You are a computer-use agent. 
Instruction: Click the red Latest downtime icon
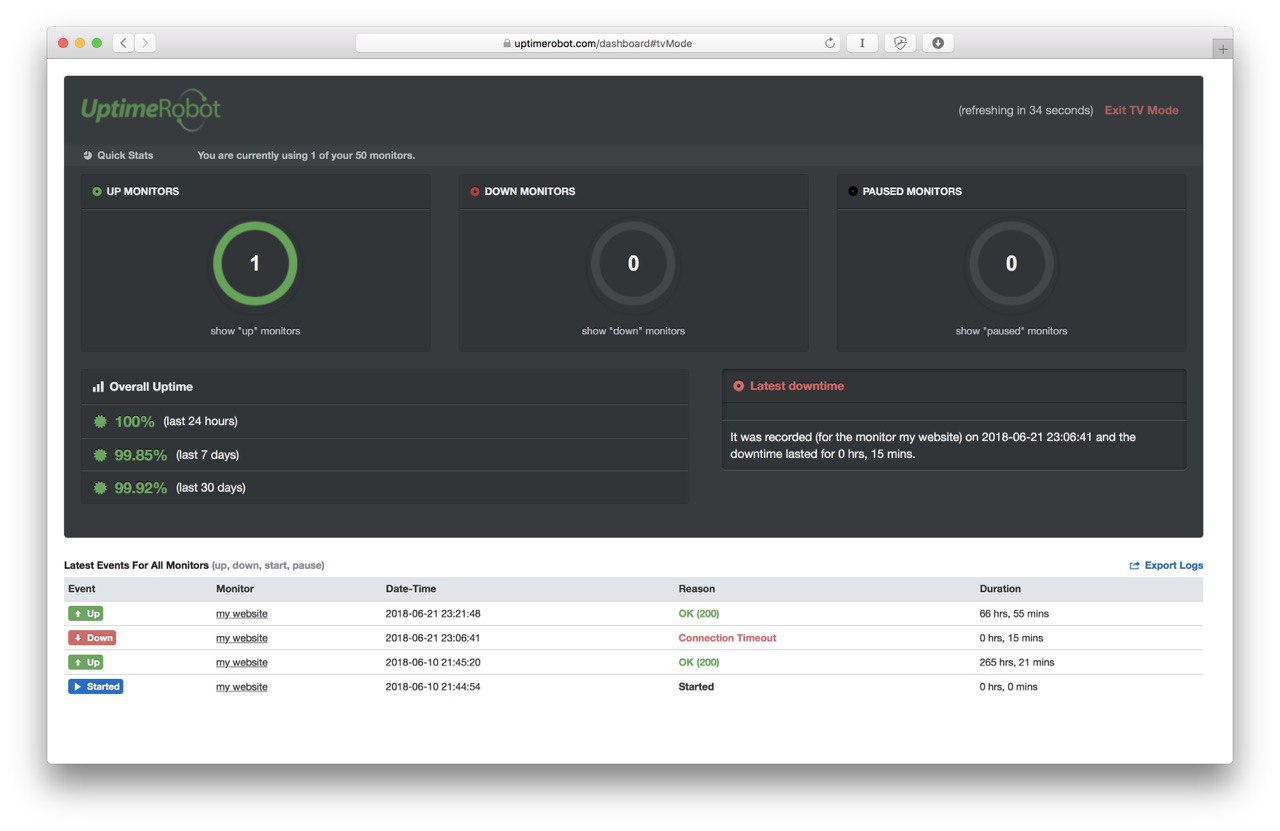739,386
